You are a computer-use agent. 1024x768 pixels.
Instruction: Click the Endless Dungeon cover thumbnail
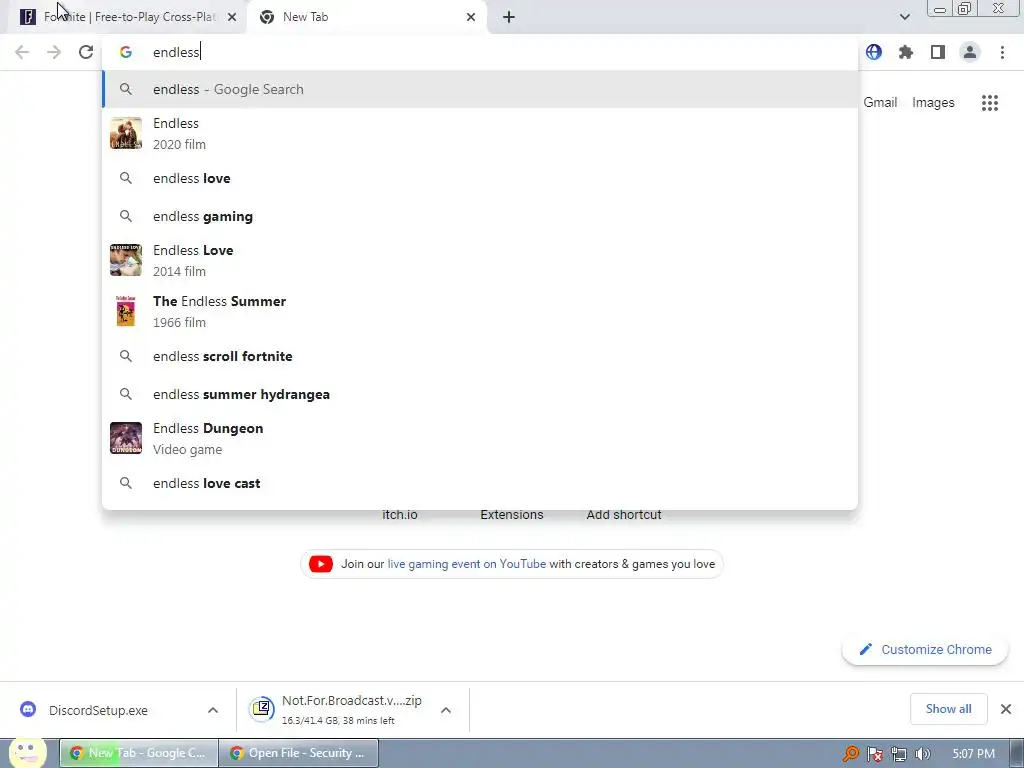coord(125,438)
